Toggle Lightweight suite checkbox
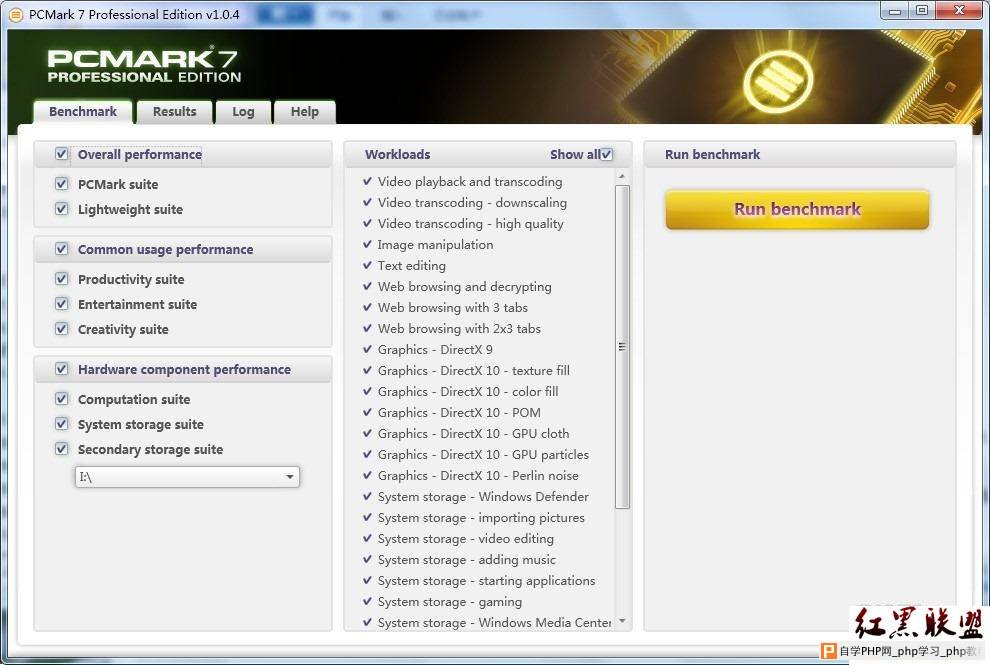The height and width of the screenshot is (665, 990). coord(61,209)
